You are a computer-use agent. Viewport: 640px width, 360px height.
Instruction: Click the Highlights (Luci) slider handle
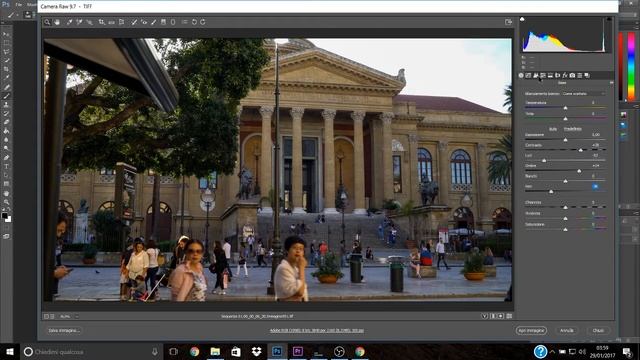tap(544, 160)
